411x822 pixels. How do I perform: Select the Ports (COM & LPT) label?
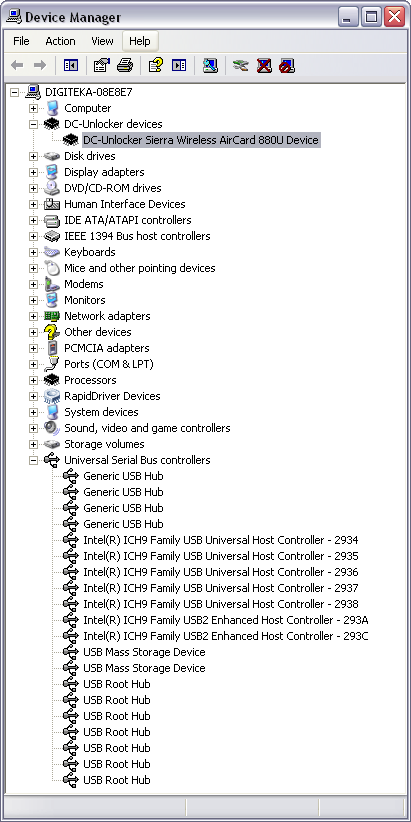tap(109, 364)
